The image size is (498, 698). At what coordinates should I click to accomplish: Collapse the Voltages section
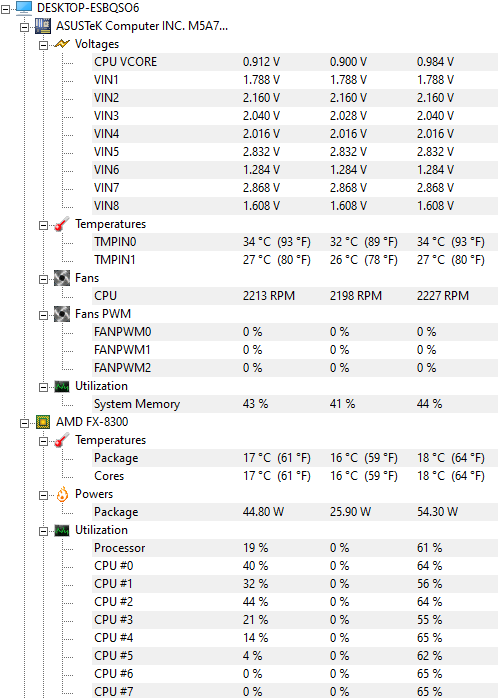tap(43, 45)
